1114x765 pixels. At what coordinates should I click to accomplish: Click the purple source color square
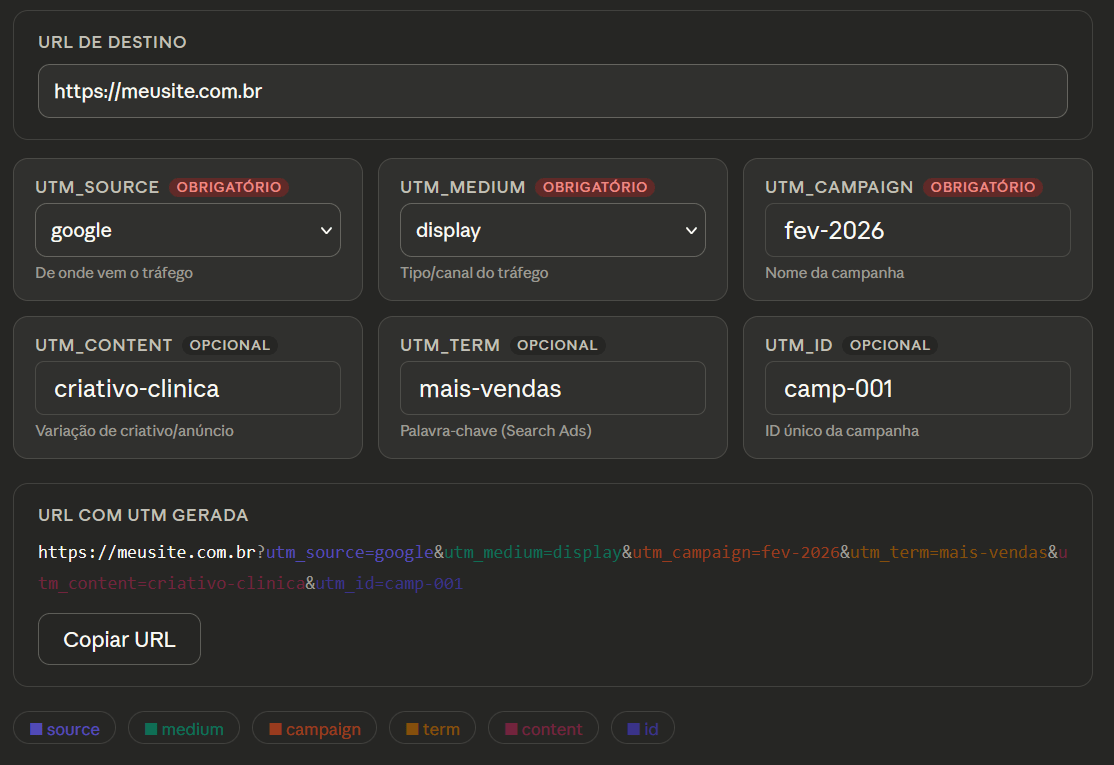coord(36,729)
